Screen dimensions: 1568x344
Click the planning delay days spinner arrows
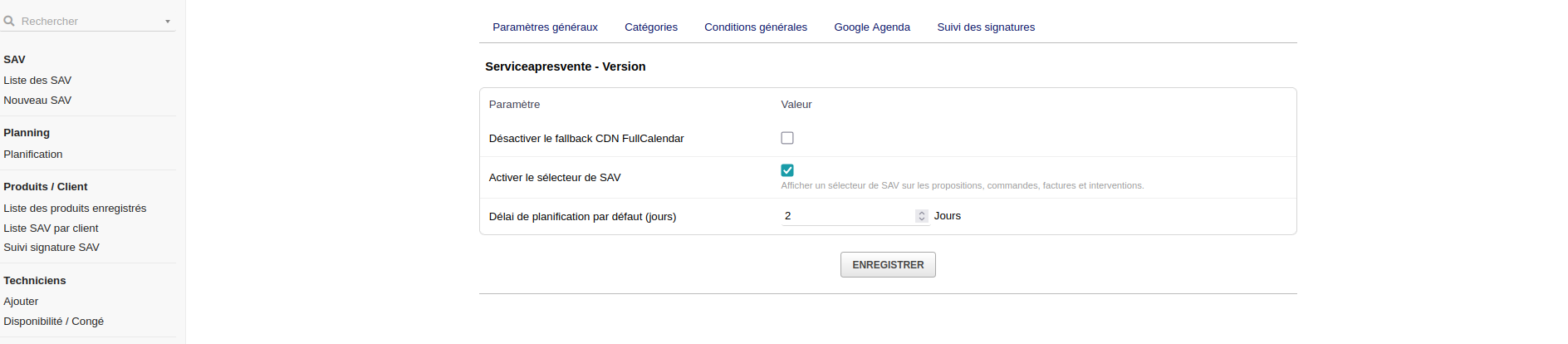pos(921,216)
